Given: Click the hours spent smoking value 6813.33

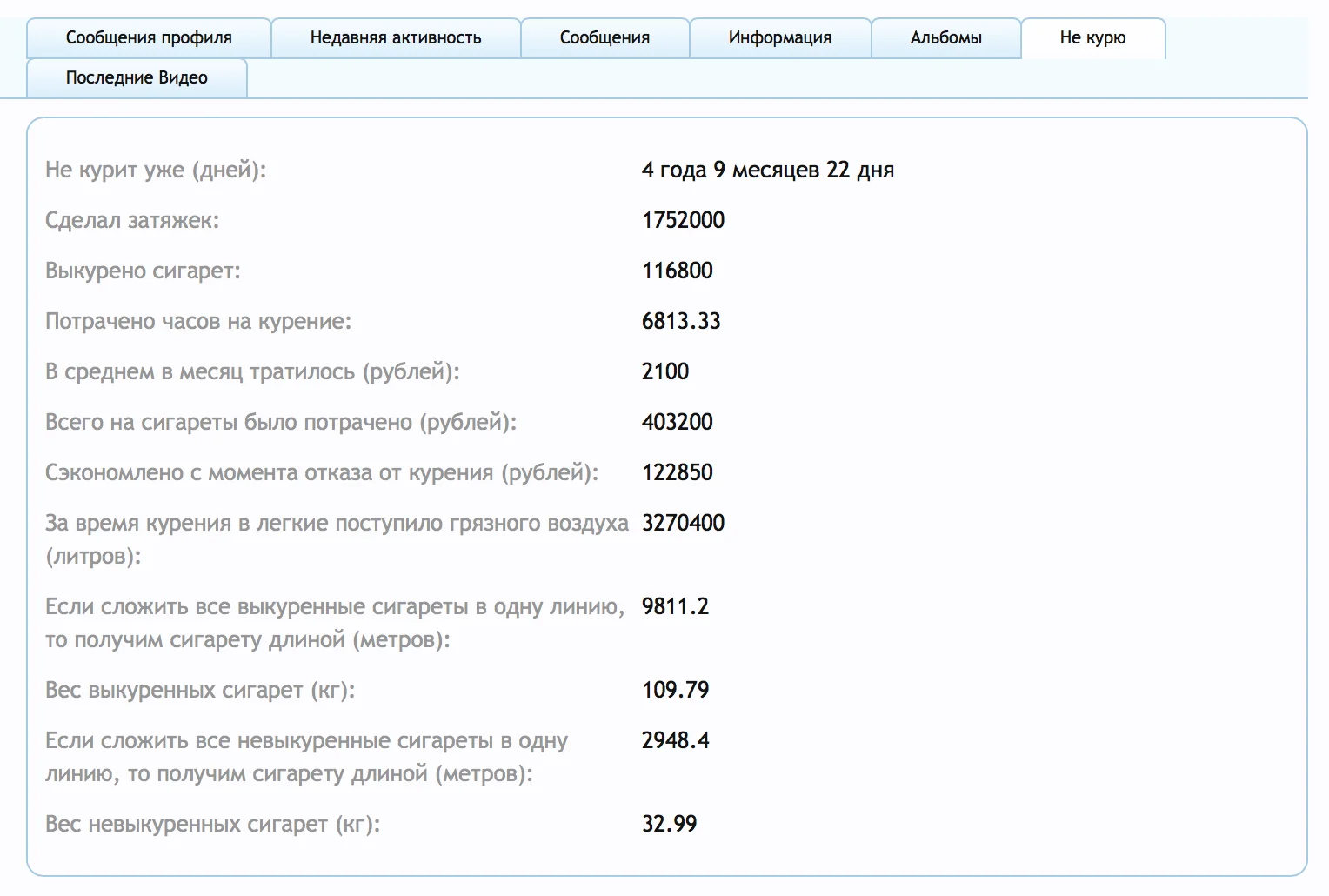Looking at the screenshot, I should pos(681,321).
